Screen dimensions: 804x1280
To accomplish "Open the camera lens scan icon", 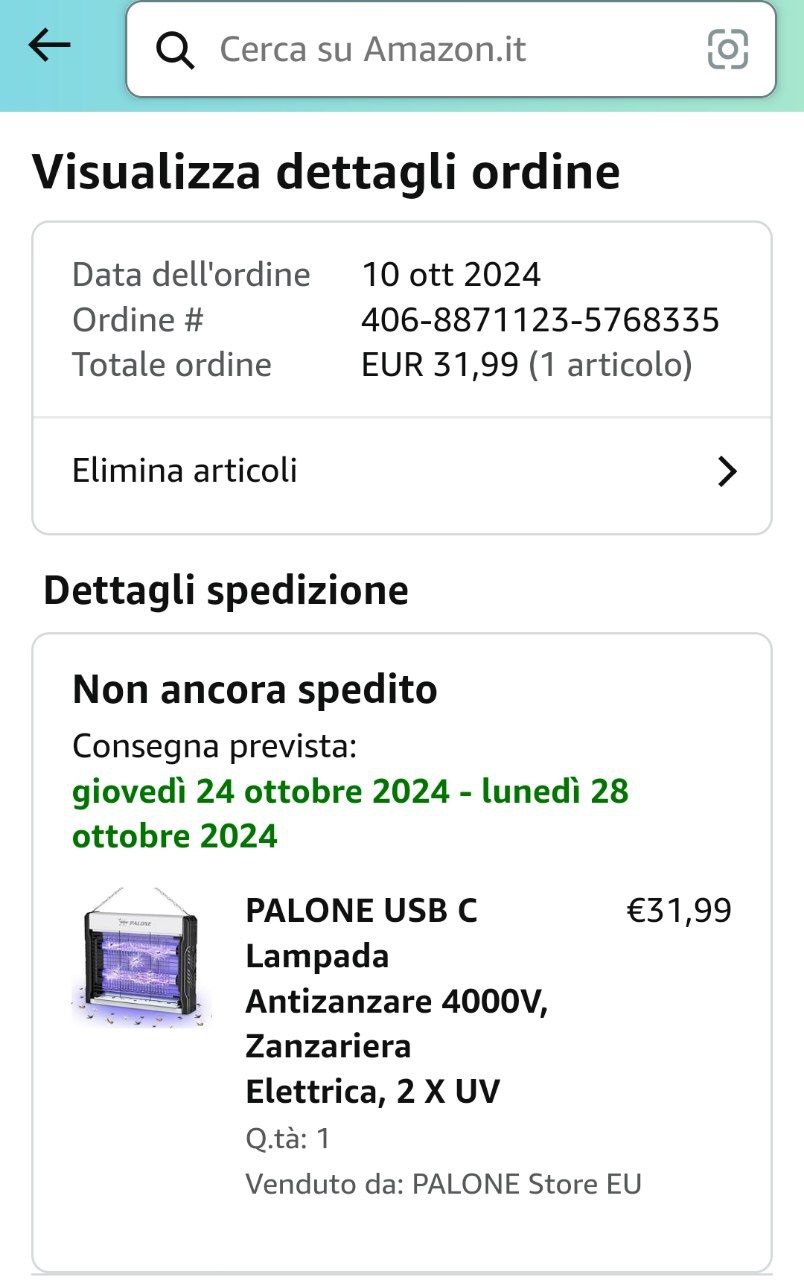I will click(x=727, y=49).
